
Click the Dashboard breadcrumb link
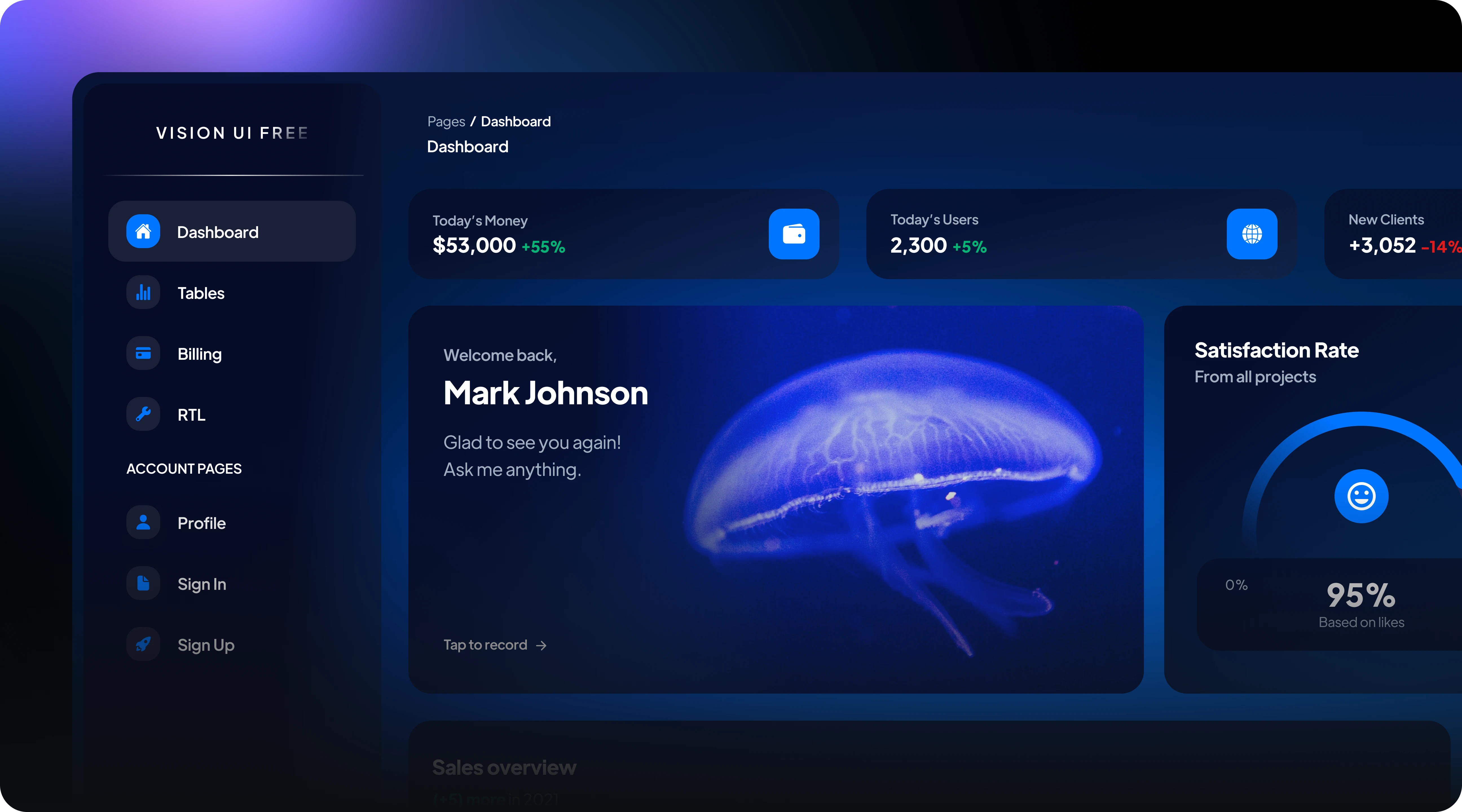pos(516,122)
